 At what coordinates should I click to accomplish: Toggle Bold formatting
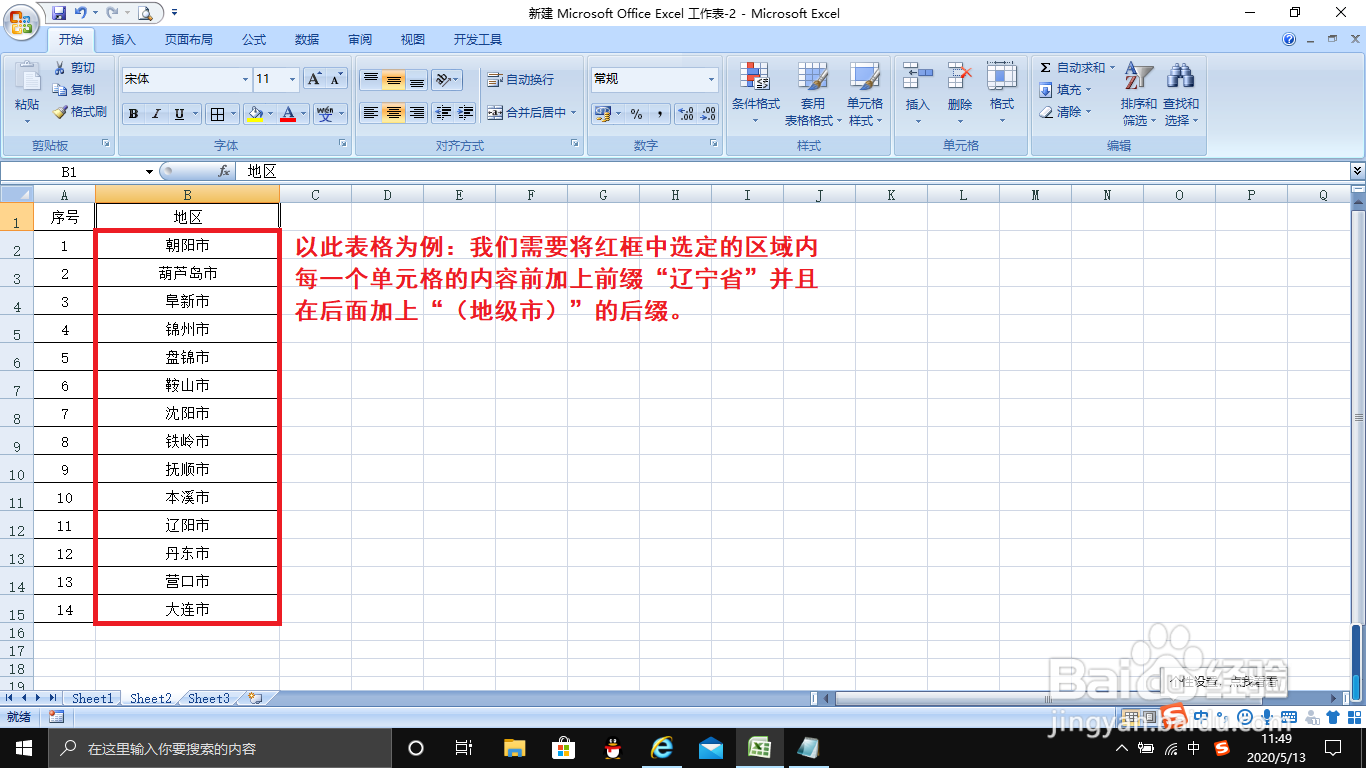tap(133, 114)
